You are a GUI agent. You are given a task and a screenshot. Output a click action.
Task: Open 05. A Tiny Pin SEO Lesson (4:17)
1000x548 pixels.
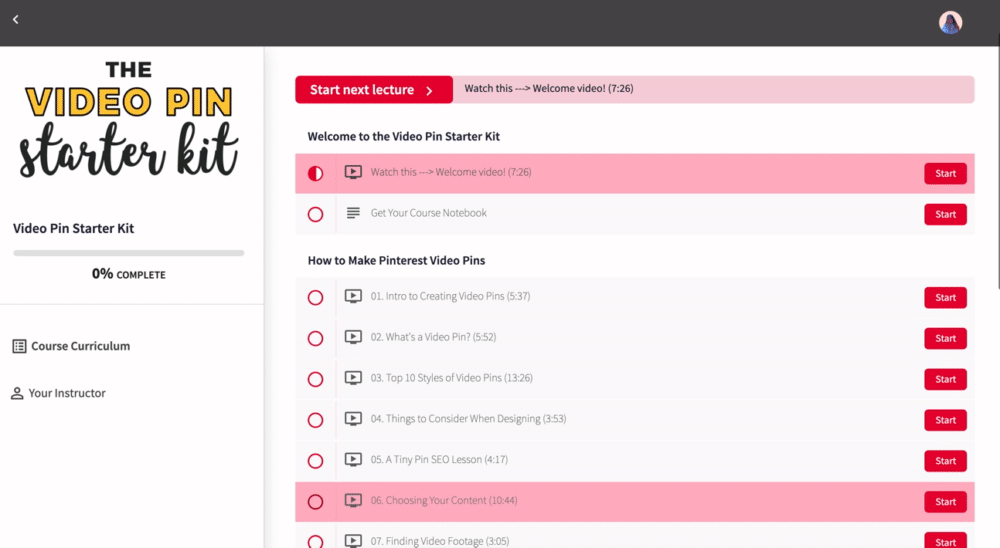[439, 459]
